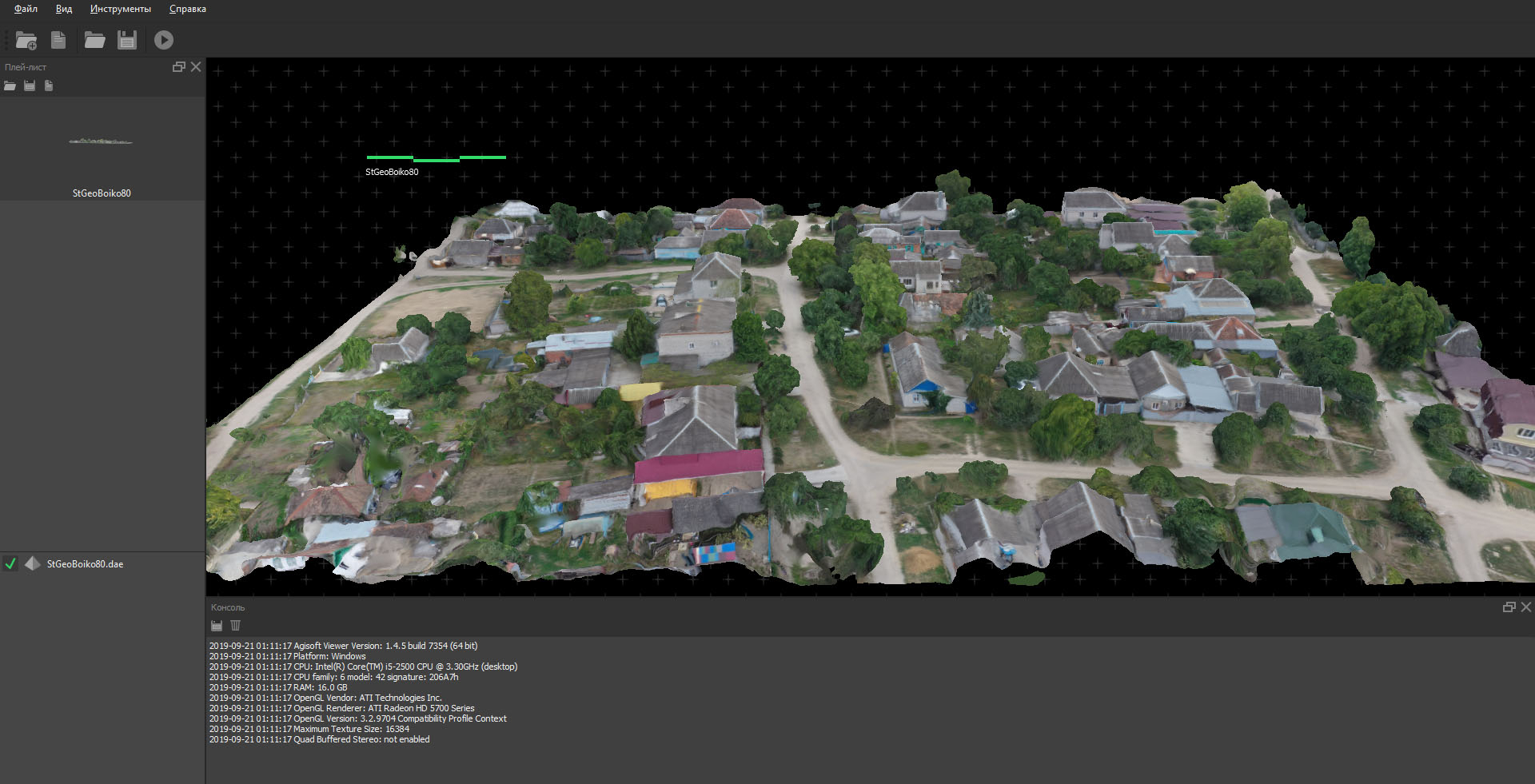This screenshot has width=1535, height=784.
Task: Open the Вид menu
Action: [x=64, y=9]
